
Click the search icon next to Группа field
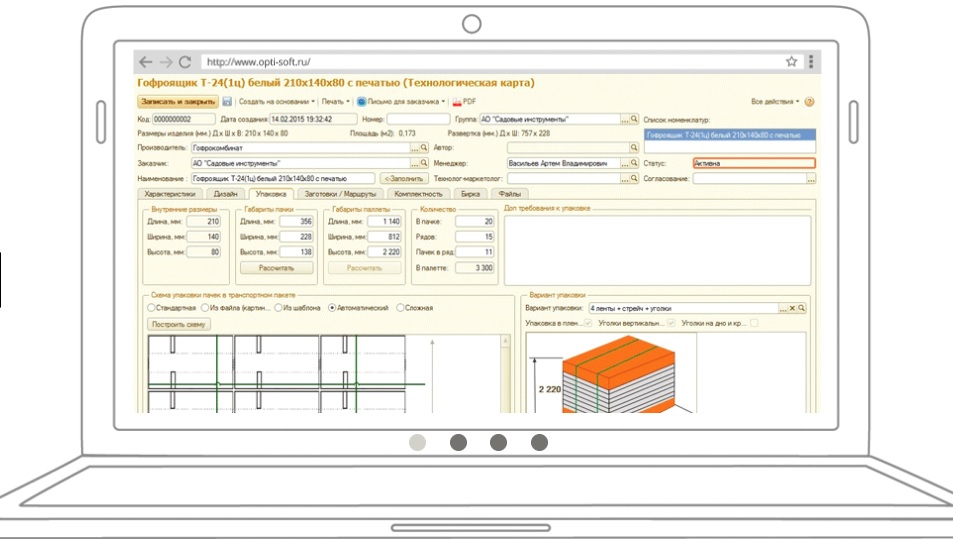pos(634,119)
